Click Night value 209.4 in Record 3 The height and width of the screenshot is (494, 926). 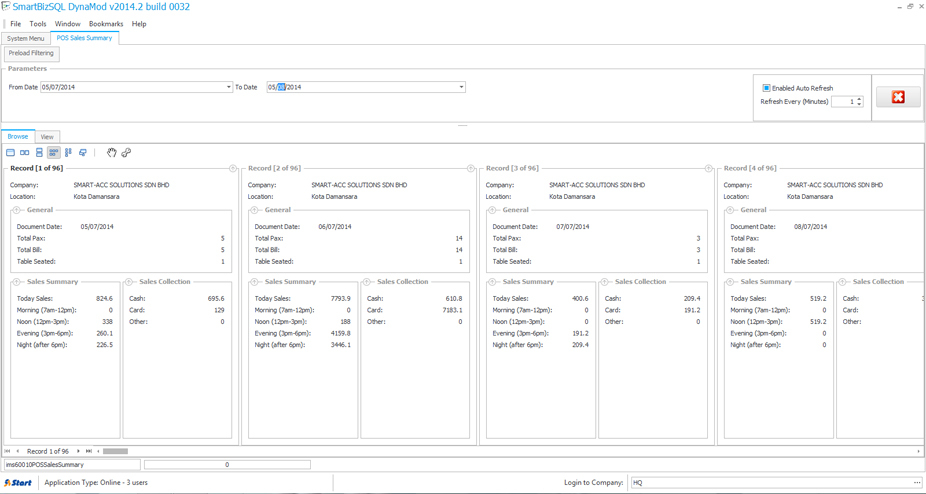[x=580, y=345]
